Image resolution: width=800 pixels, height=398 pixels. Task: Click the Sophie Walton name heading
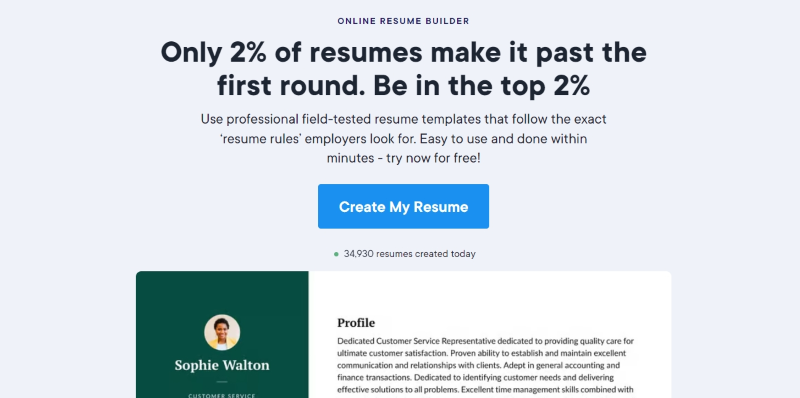click(x=222, y=365)
